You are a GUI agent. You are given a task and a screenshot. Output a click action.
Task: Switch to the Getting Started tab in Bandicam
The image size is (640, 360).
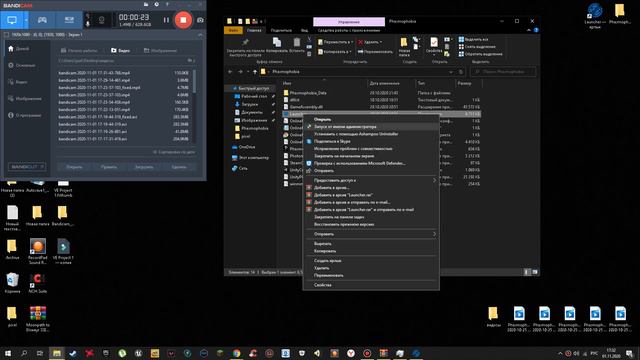click(x=79, y=51)
